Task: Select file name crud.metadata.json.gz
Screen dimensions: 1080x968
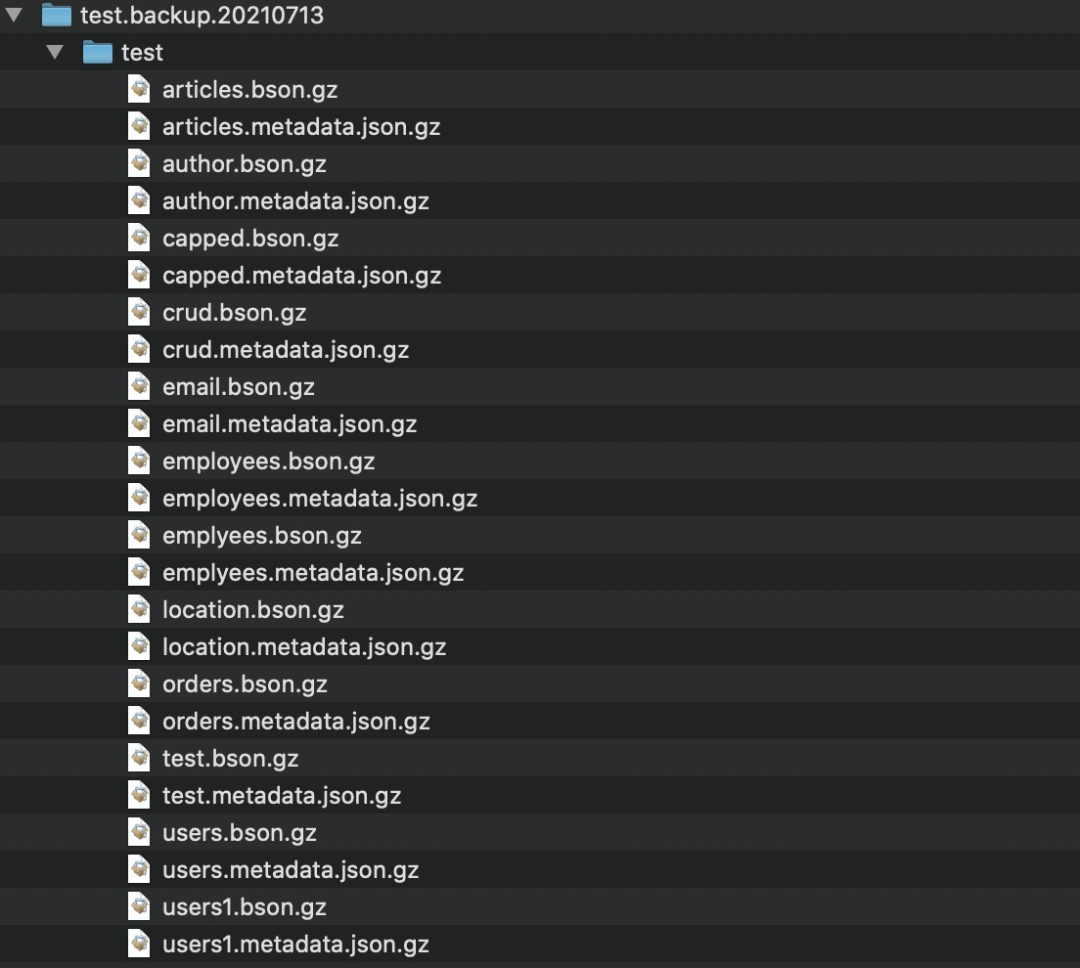Action: pyautogui.click(x=286, y=351)
